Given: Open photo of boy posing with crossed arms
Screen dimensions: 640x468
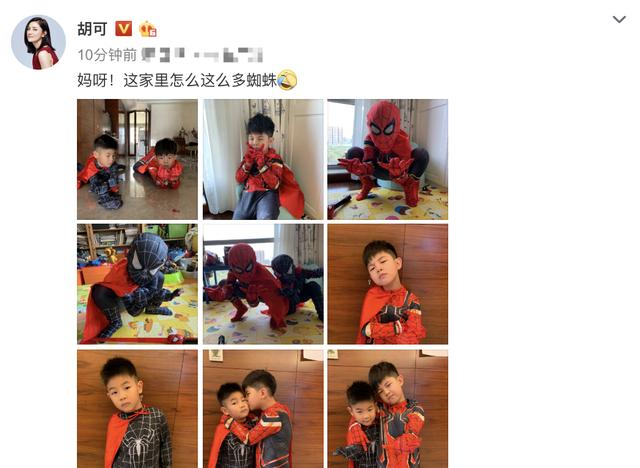Looking at the screenshot, I should pyautogui.click(x=387, y=284).
